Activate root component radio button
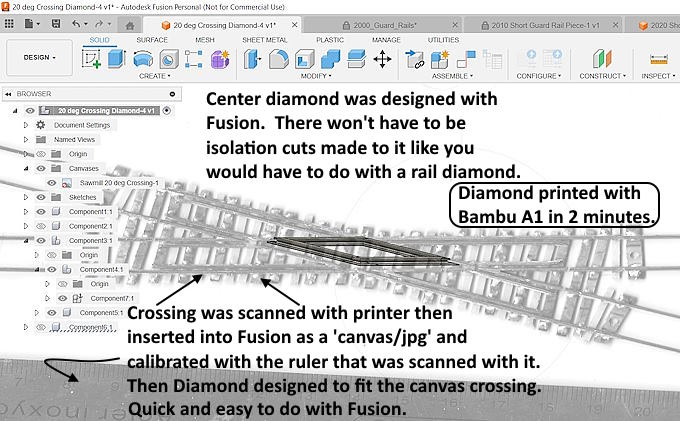 point(166,110)
